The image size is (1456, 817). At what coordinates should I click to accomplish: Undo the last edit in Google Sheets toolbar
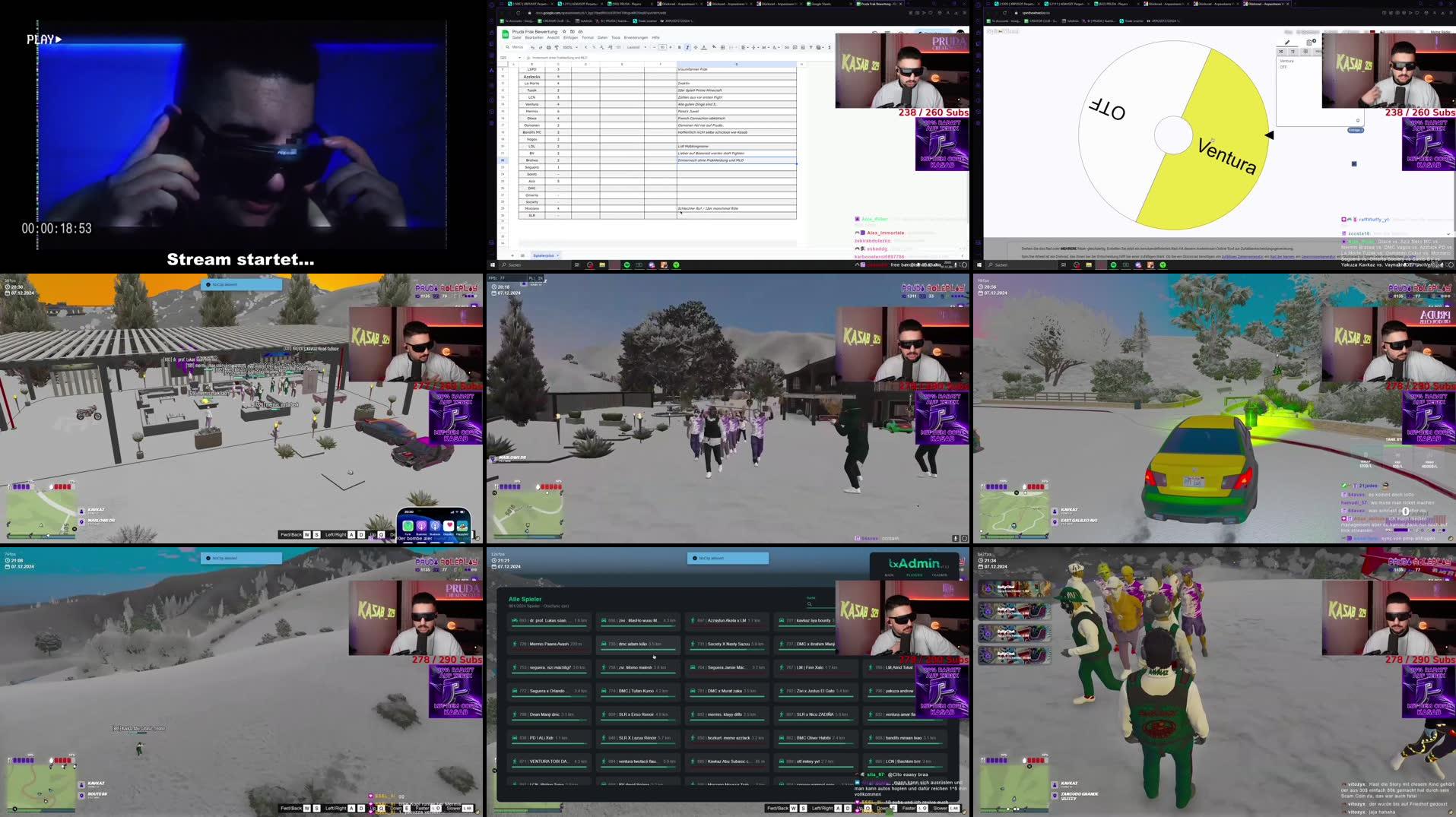(533, 47)
